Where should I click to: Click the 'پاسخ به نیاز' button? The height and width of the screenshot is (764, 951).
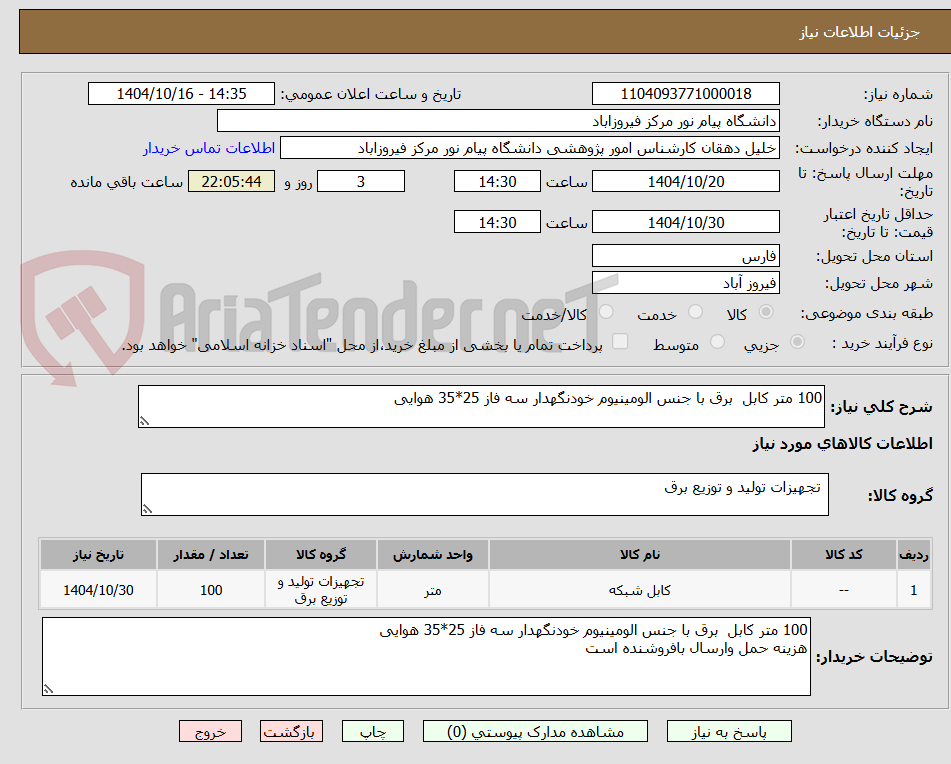(x=729, y=731)
